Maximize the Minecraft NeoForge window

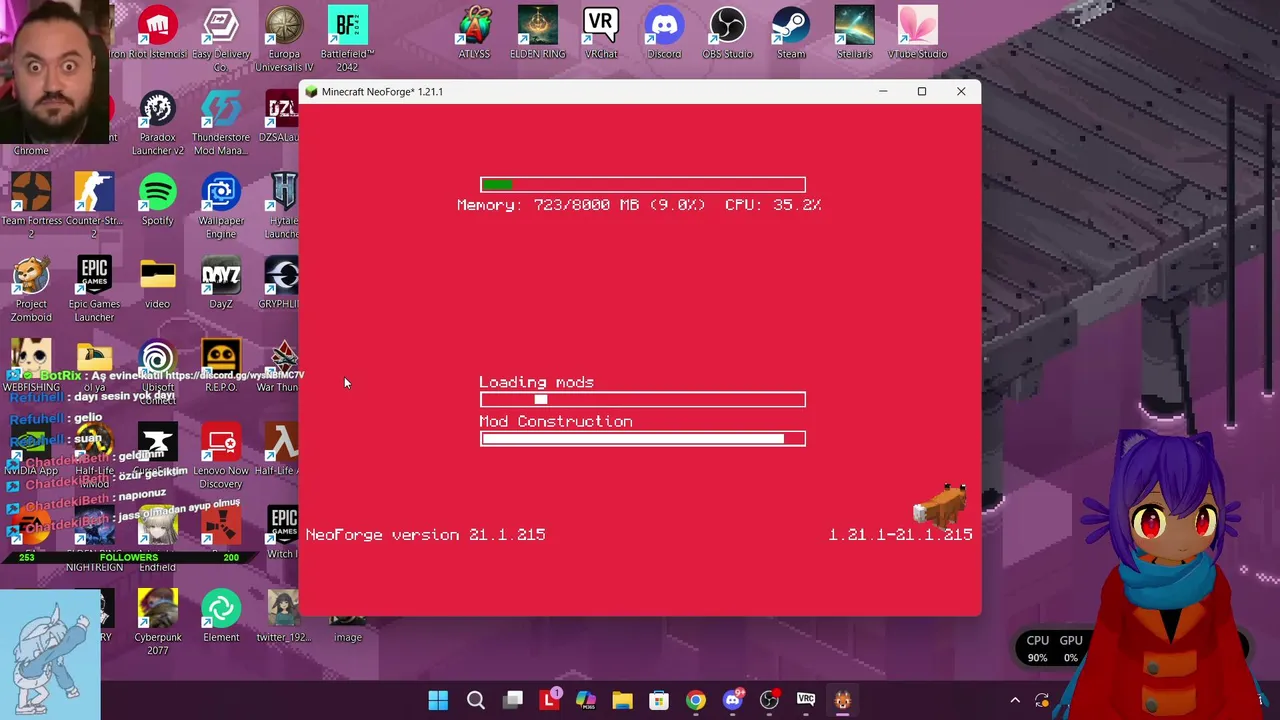[x=922, y=91]
